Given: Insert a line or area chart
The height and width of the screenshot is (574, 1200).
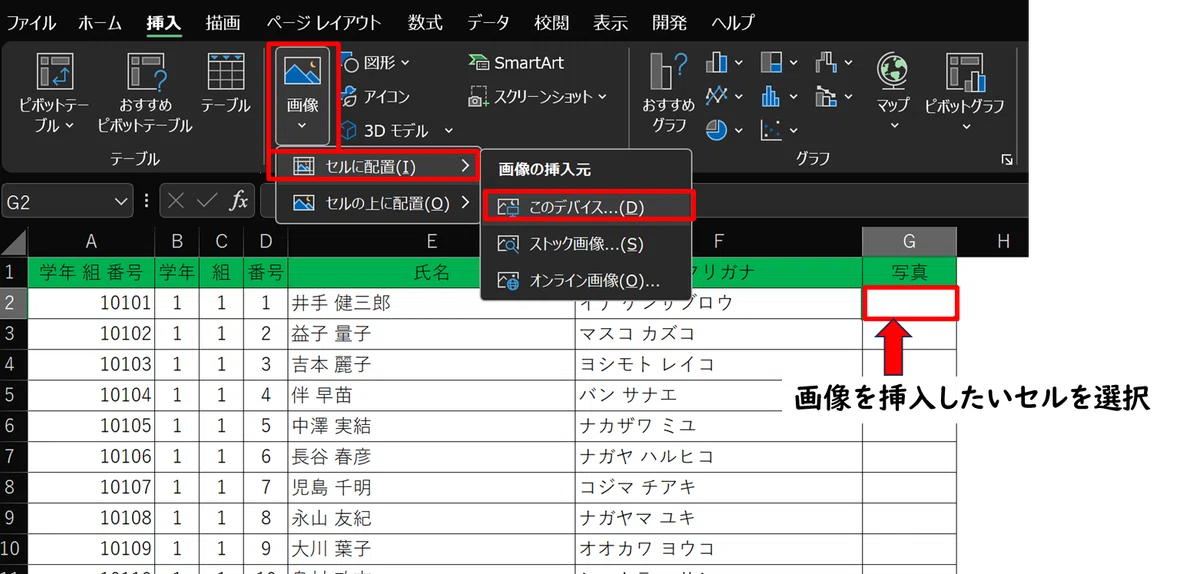Looking at the screenshot, I should click(x=717, y=97).
